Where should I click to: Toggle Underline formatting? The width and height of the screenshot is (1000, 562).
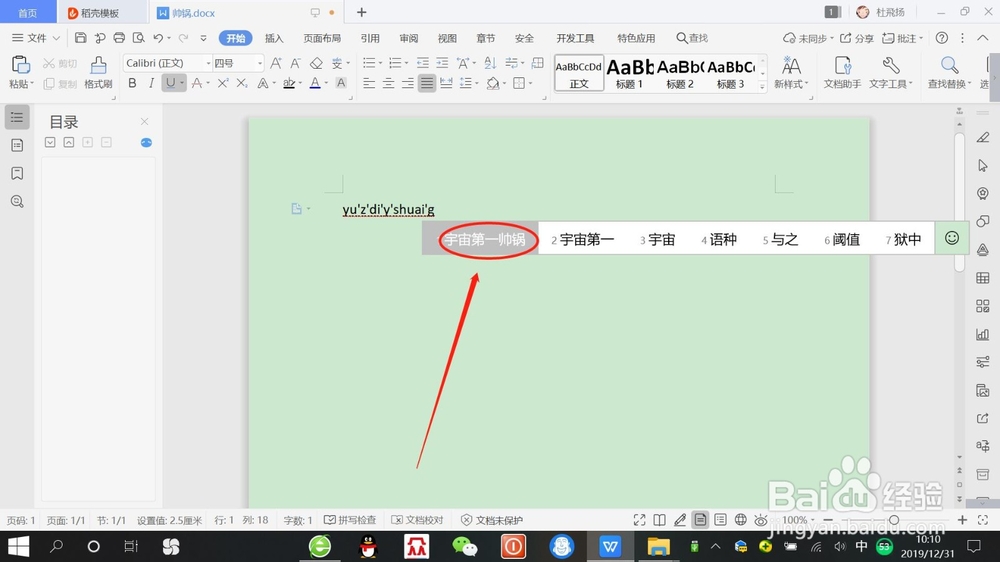[x=170, y=83]
